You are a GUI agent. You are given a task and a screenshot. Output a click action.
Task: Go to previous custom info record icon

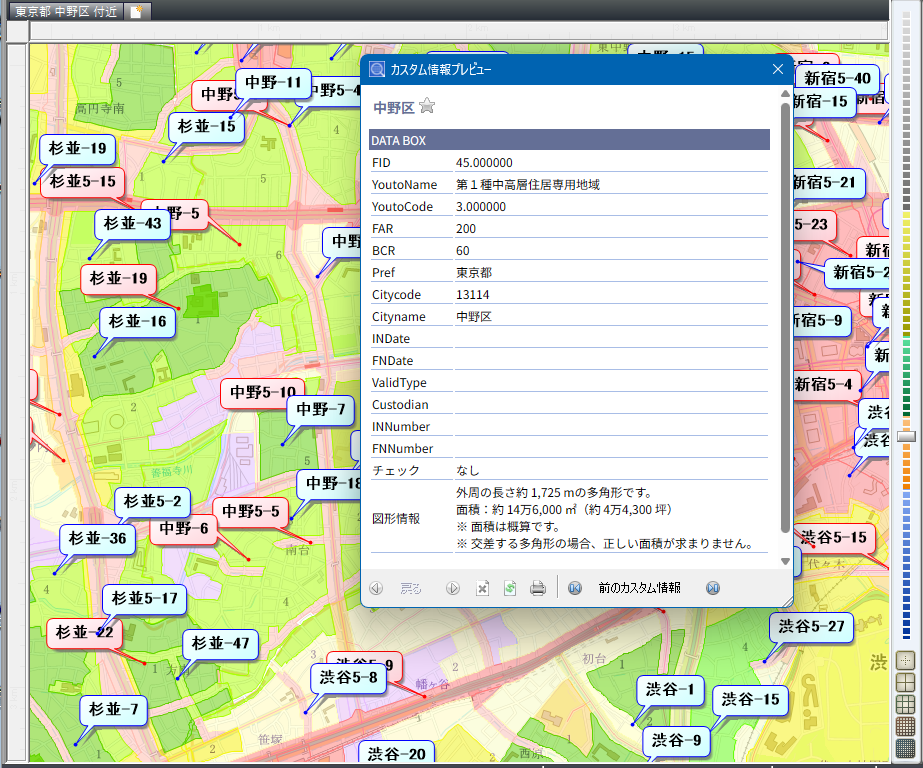coord(575,588)
